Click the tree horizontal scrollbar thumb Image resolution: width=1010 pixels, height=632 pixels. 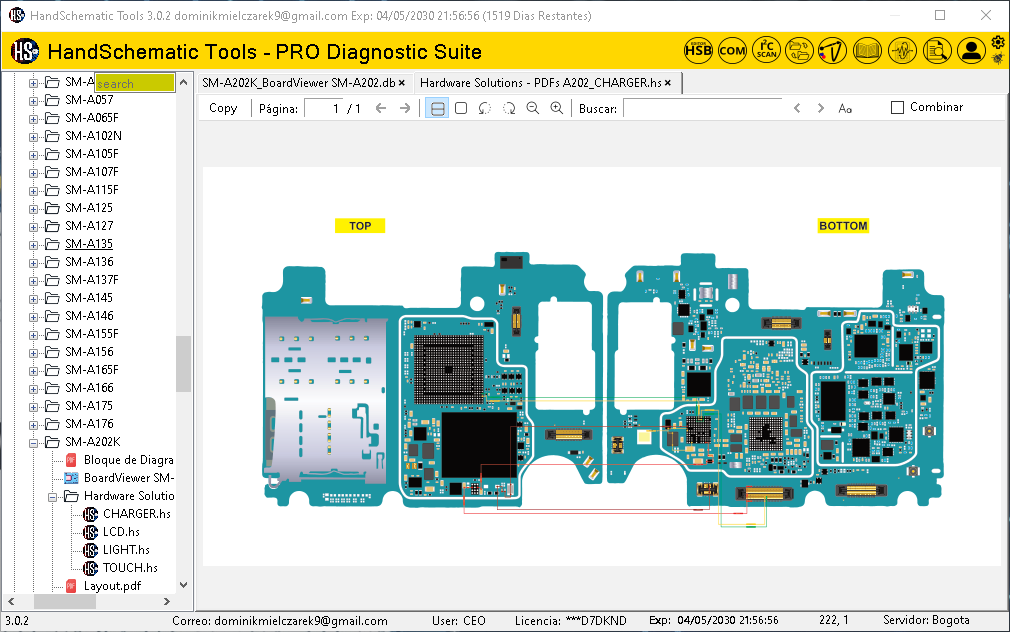click(64, 601)
